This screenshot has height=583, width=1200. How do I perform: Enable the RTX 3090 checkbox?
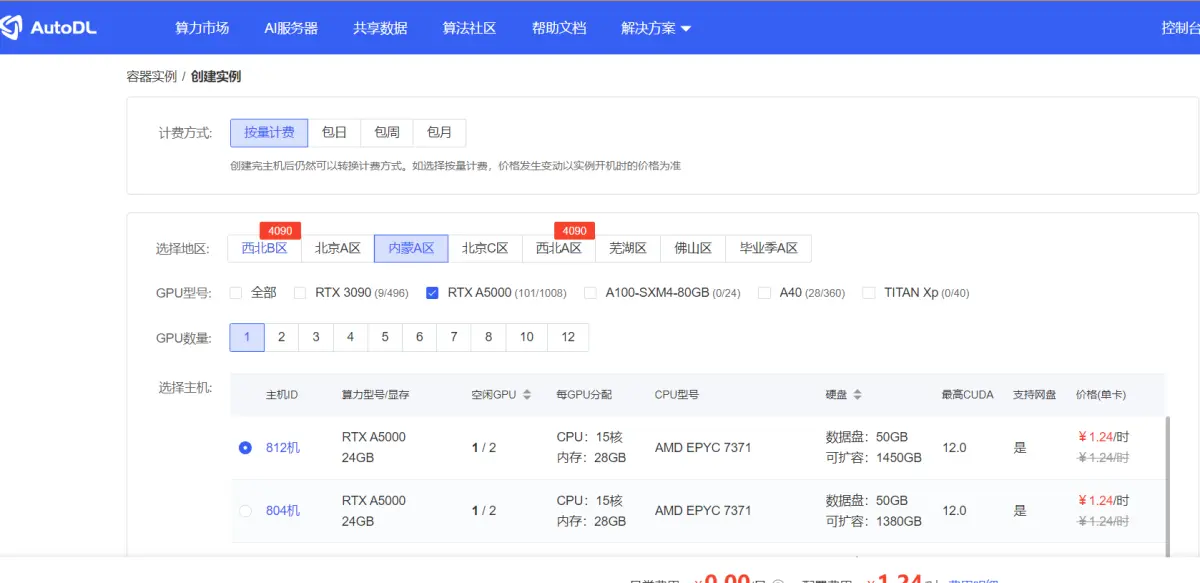tap(300, 292)
